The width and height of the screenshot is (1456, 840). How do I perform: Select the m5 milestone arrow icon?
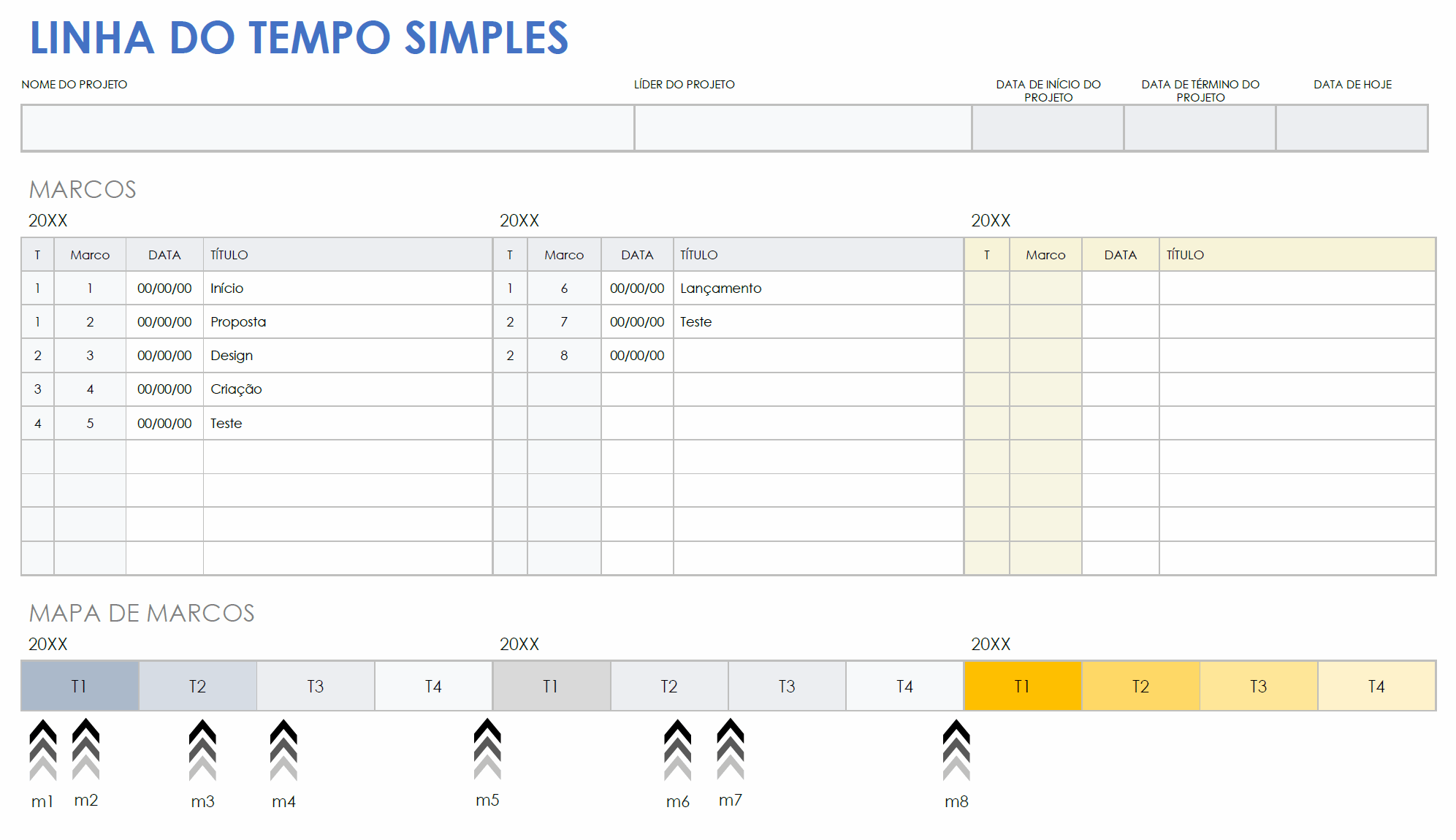(x=487, y=749)
